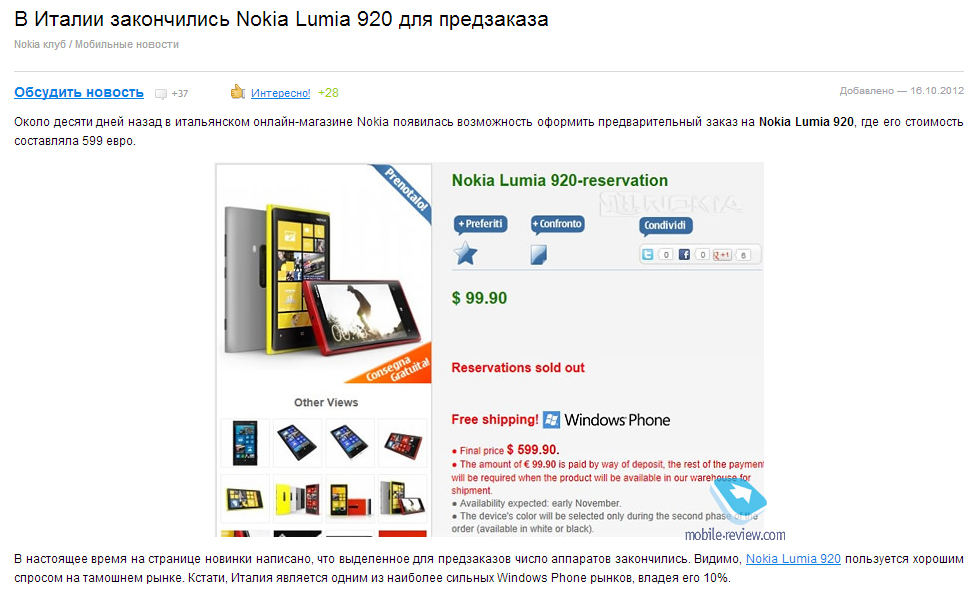Click the main Lumia 920 product image
The width and height of the screenshot is (970, 592).
(x=324, y=273)
